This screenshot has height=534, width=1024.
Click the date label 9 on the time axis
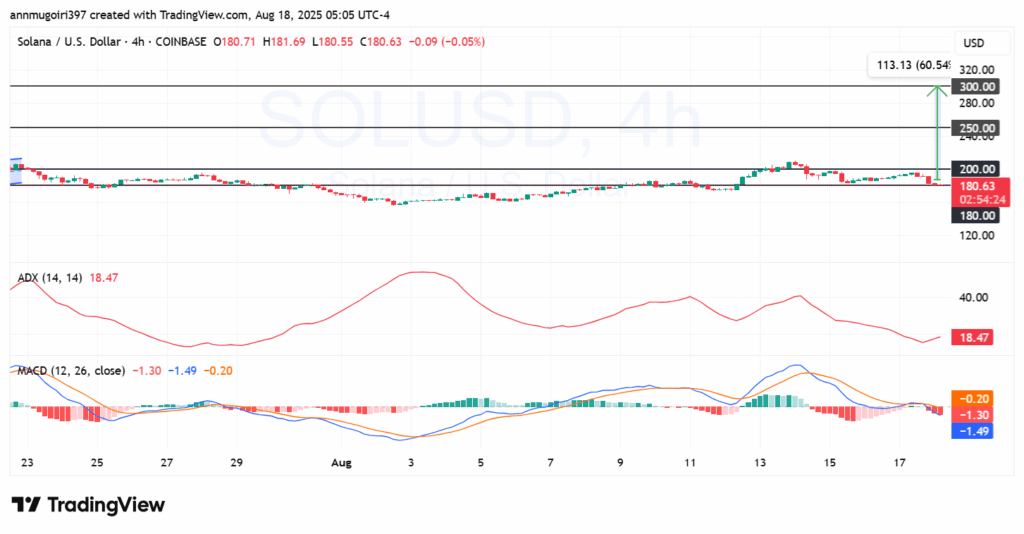[x=620, y=462]
